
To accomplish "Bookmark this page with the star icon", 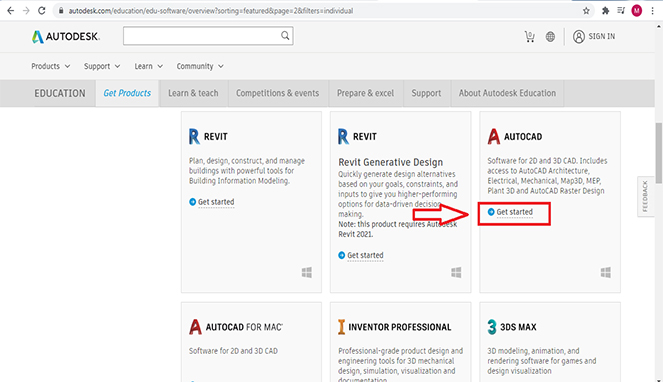I will [x=586, y=11].
